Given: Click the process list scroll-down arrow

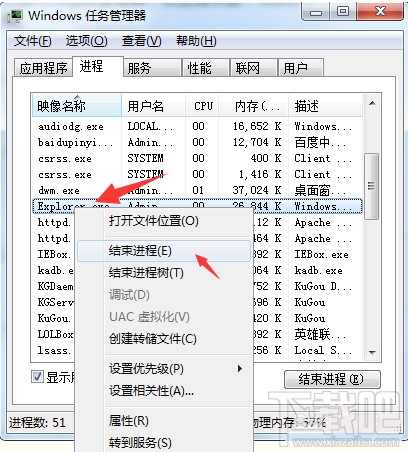Looking at the screenshot, I should click(372, 352).
